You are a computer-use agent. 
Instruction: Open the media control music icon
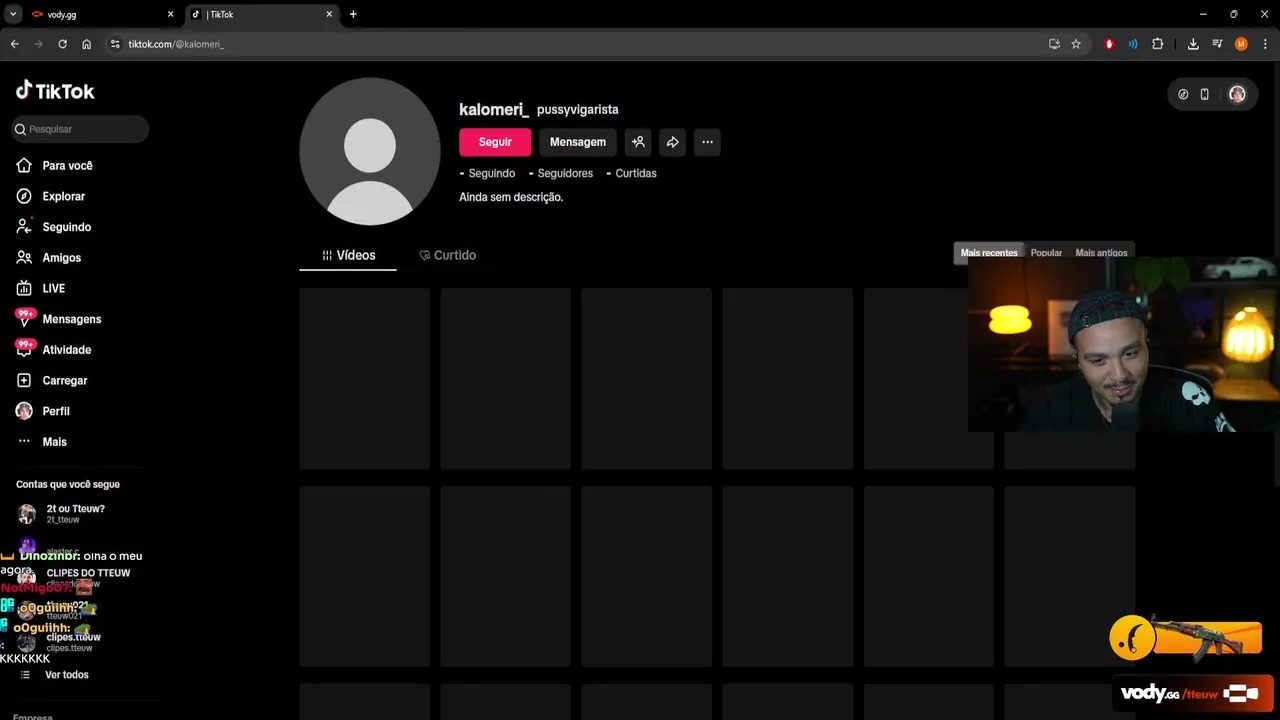point(1217,44)
